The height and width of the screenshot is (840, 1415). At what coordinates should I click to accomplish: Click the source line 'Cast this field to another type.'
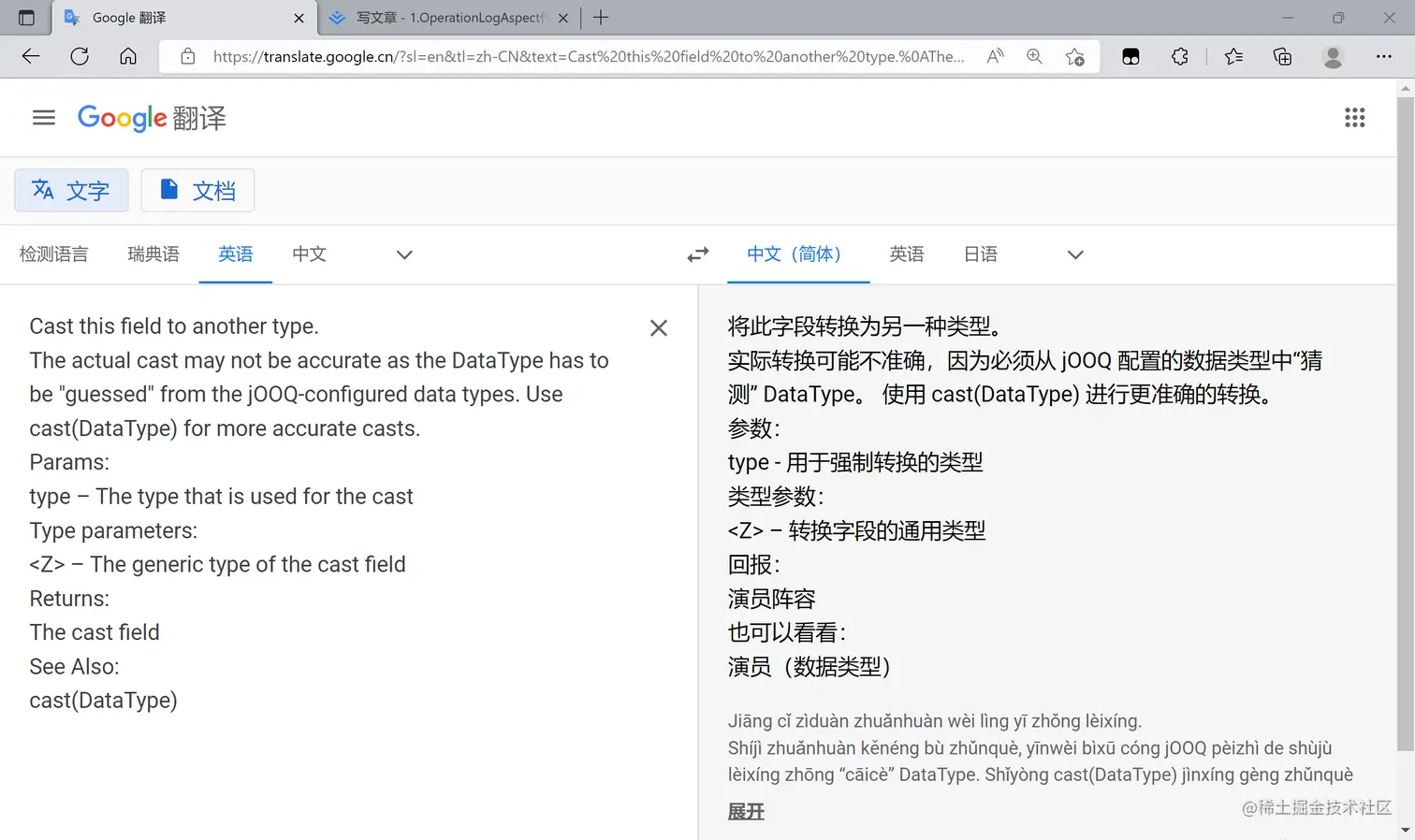(x=174, y=326)
